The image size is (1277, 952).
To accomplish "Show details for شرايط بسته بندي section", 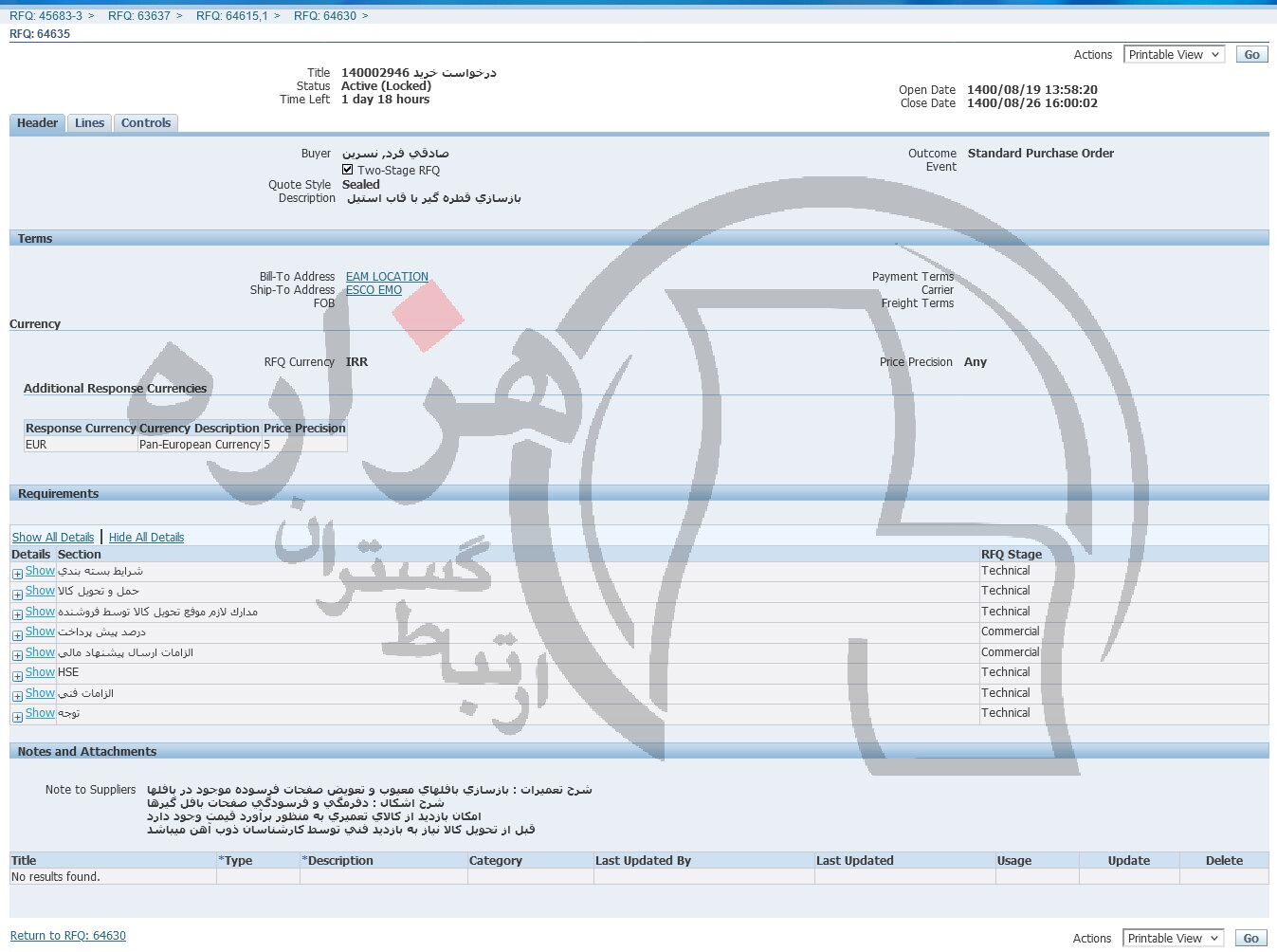I will (x=40, y=571).
